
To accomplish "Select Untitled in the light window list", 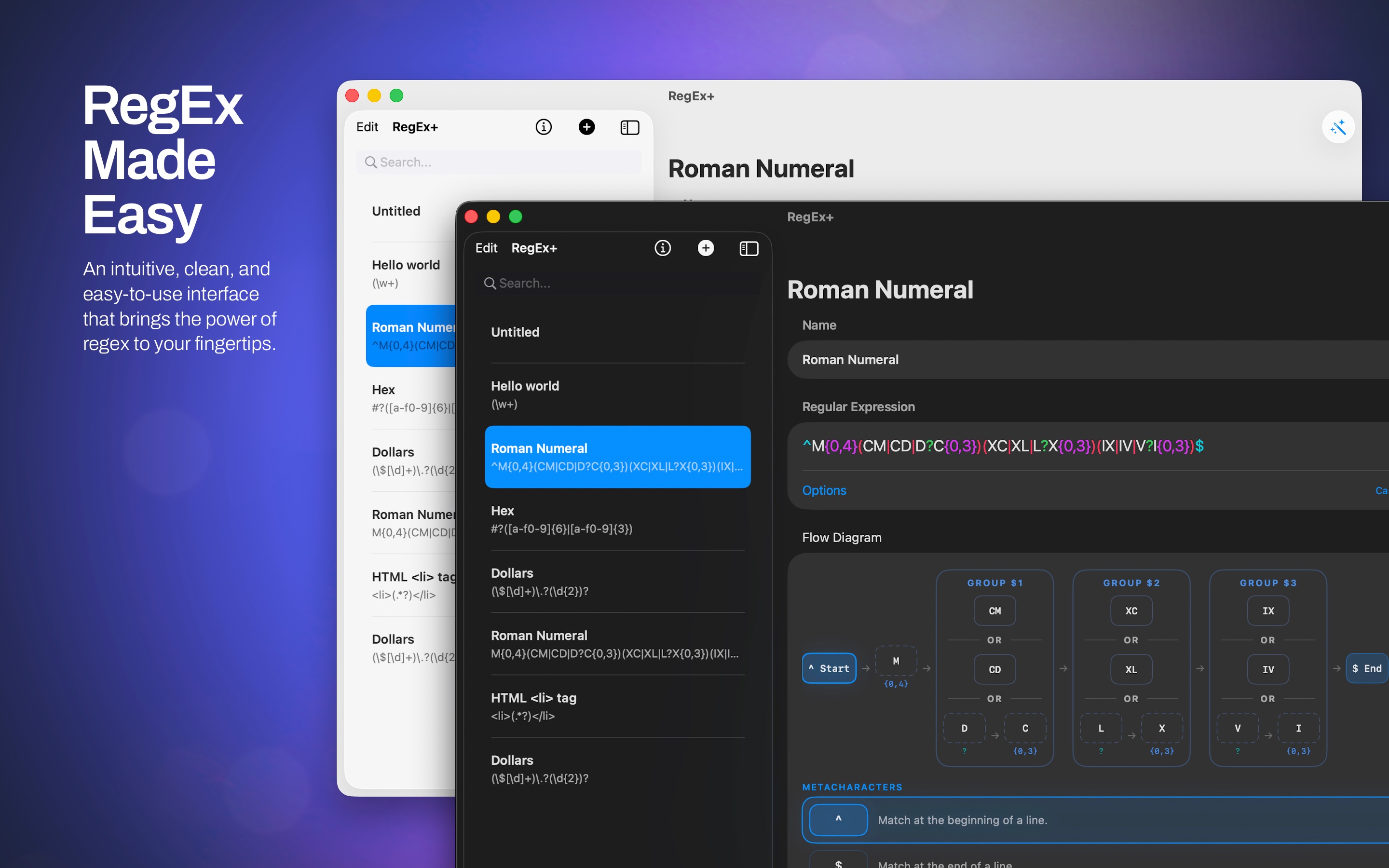I will pyautogui.click(x=411, y=211).
